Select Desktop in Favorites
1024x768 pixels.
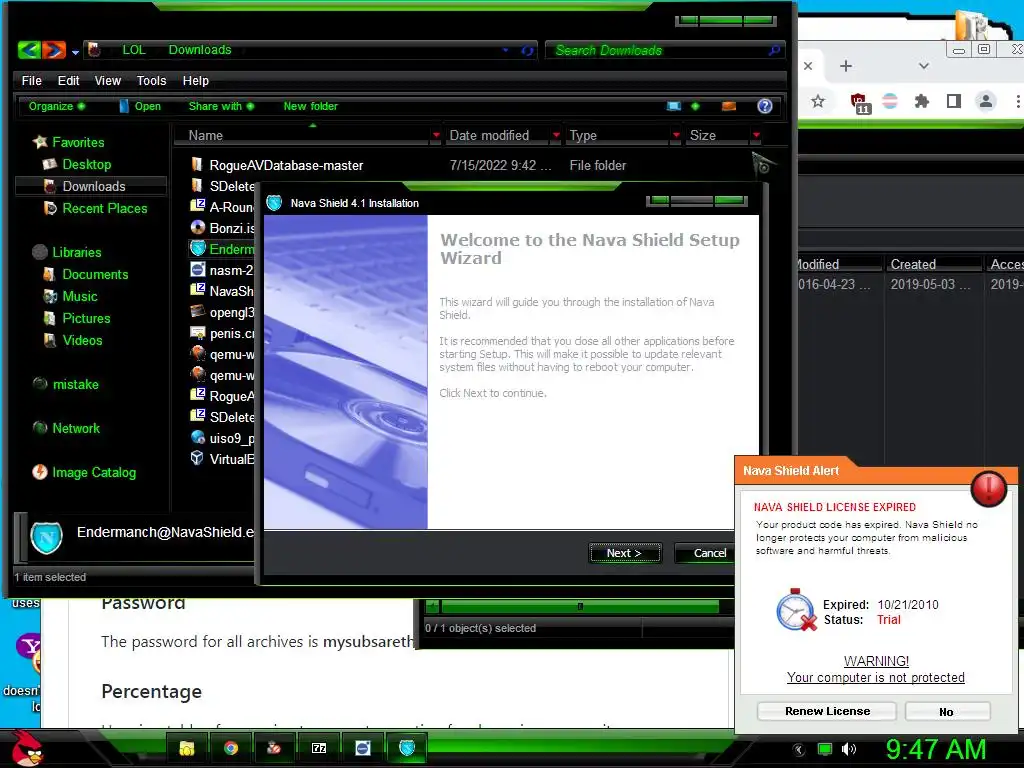(x=86, y=164)
